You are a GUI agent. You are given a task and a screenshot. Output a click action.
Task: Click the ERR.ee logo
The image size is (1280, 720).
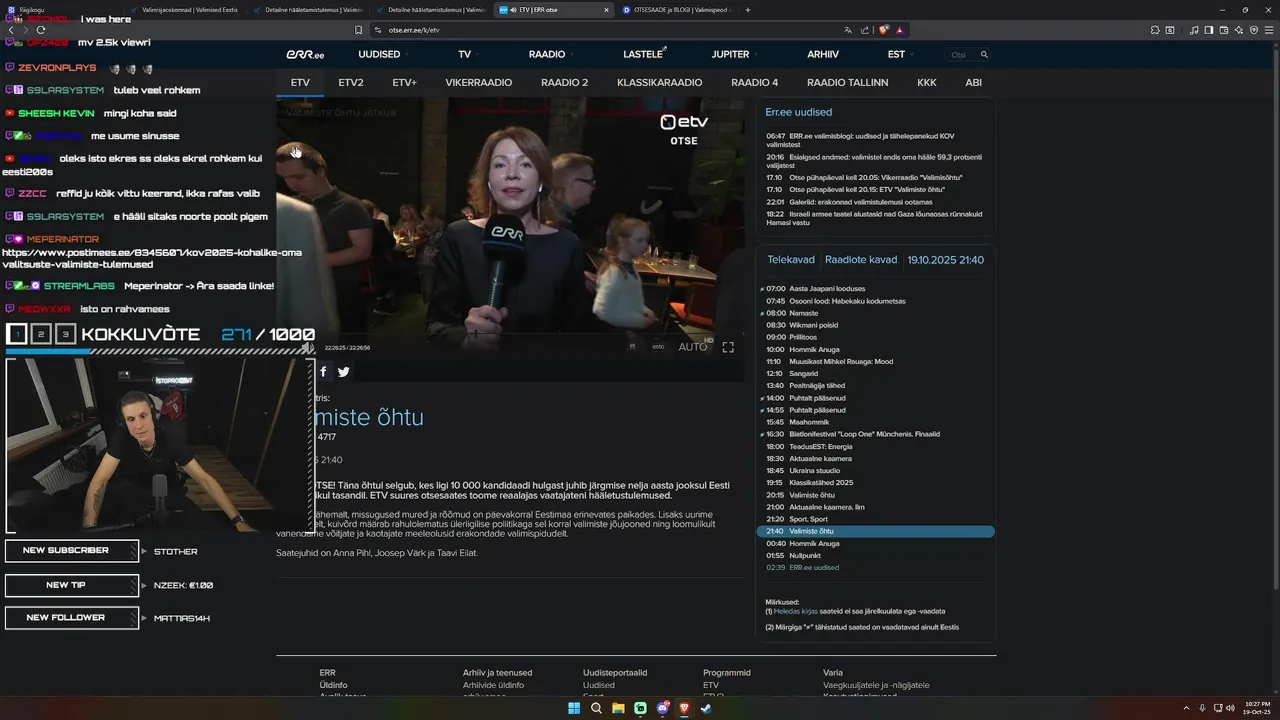(x=305, y=54)
